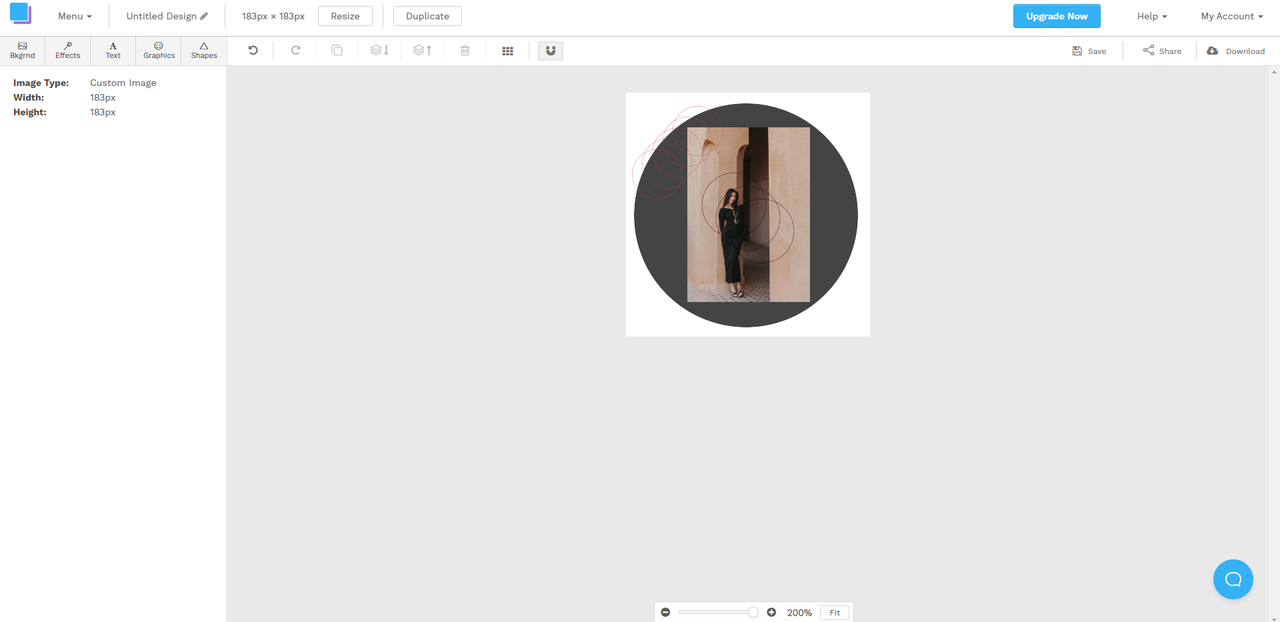Screen dimensions: 1280x622
Task: Click the copy layer icon
Action: click(337, 50)
